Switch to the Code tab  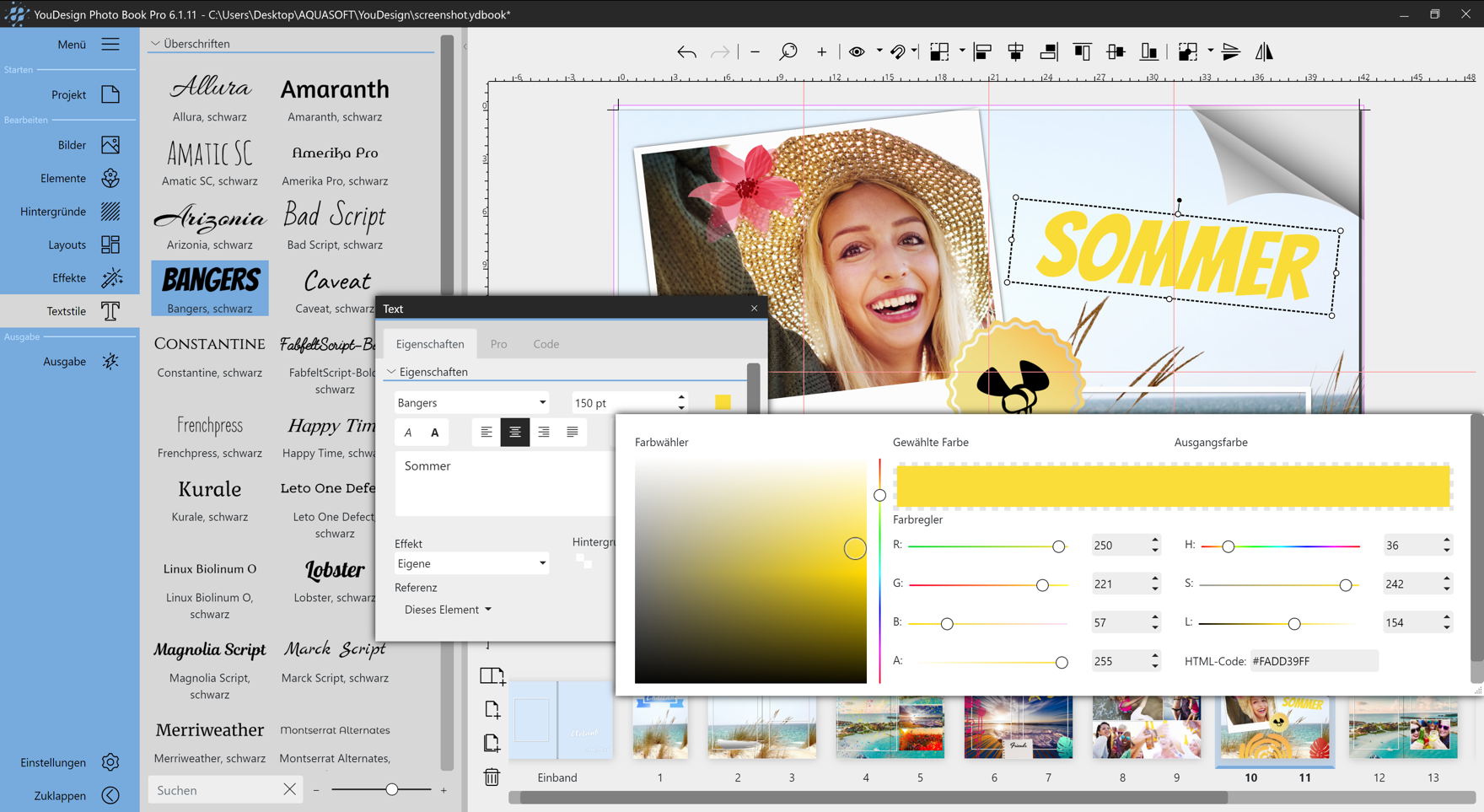[546, 344]
